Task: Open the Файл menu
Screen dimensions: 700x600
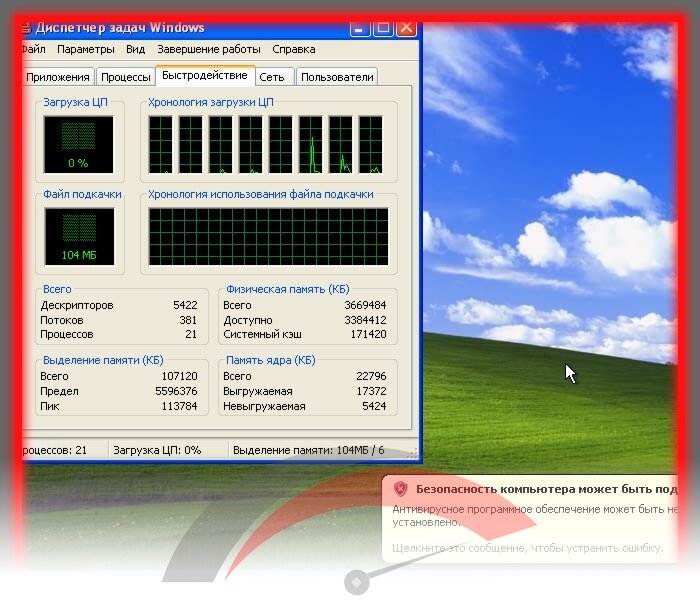Action: click(x=33, y=49)
